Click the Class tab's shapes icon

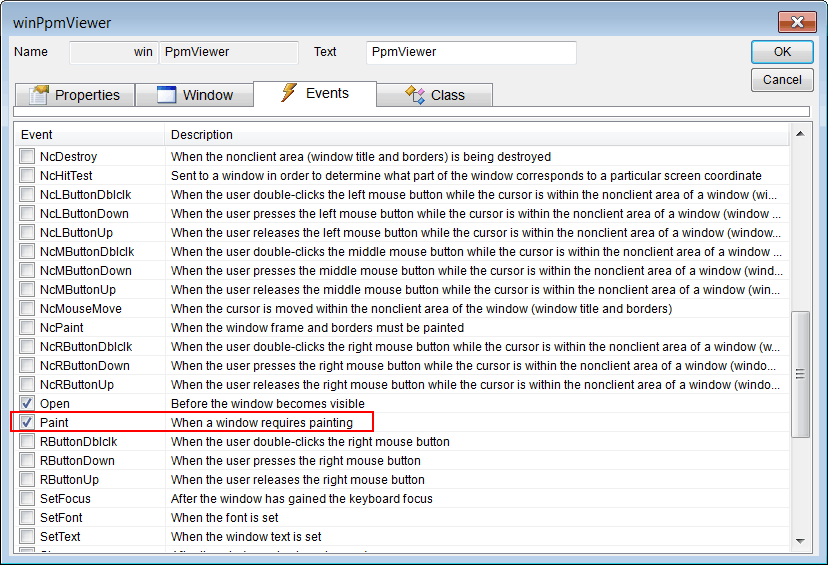[x=415, y=95]
